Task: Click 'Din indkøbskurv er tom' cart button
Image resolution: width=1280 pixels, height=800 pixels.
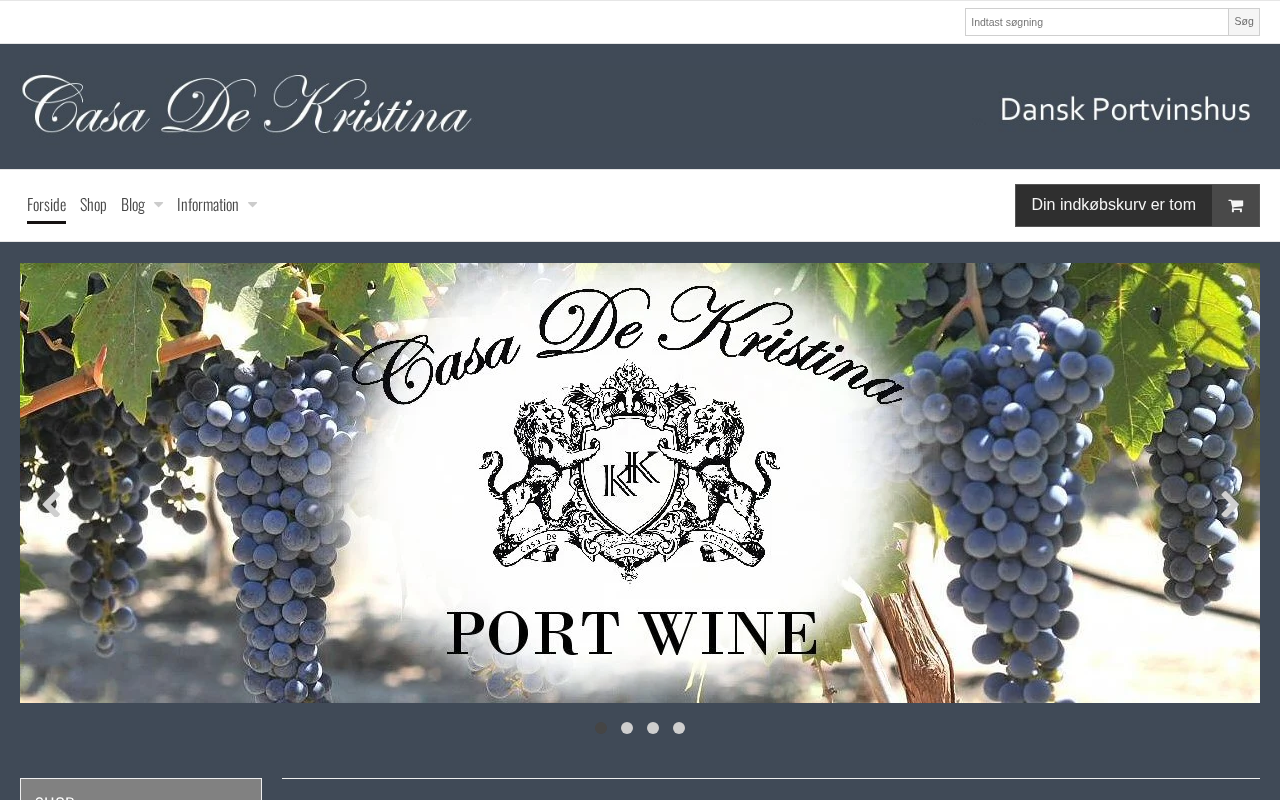Action: coord(1114,205)
